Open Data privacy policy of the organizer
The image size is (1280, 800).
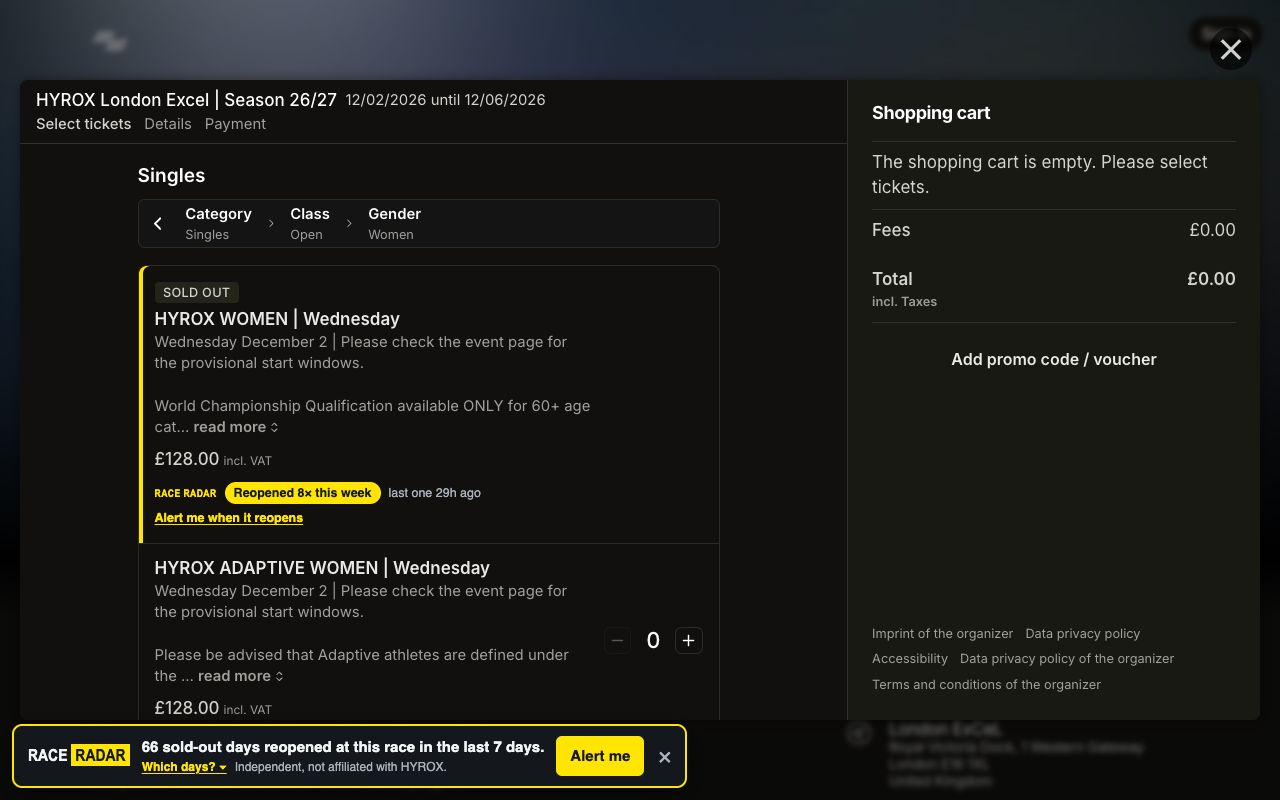[x=1067, y=659]
